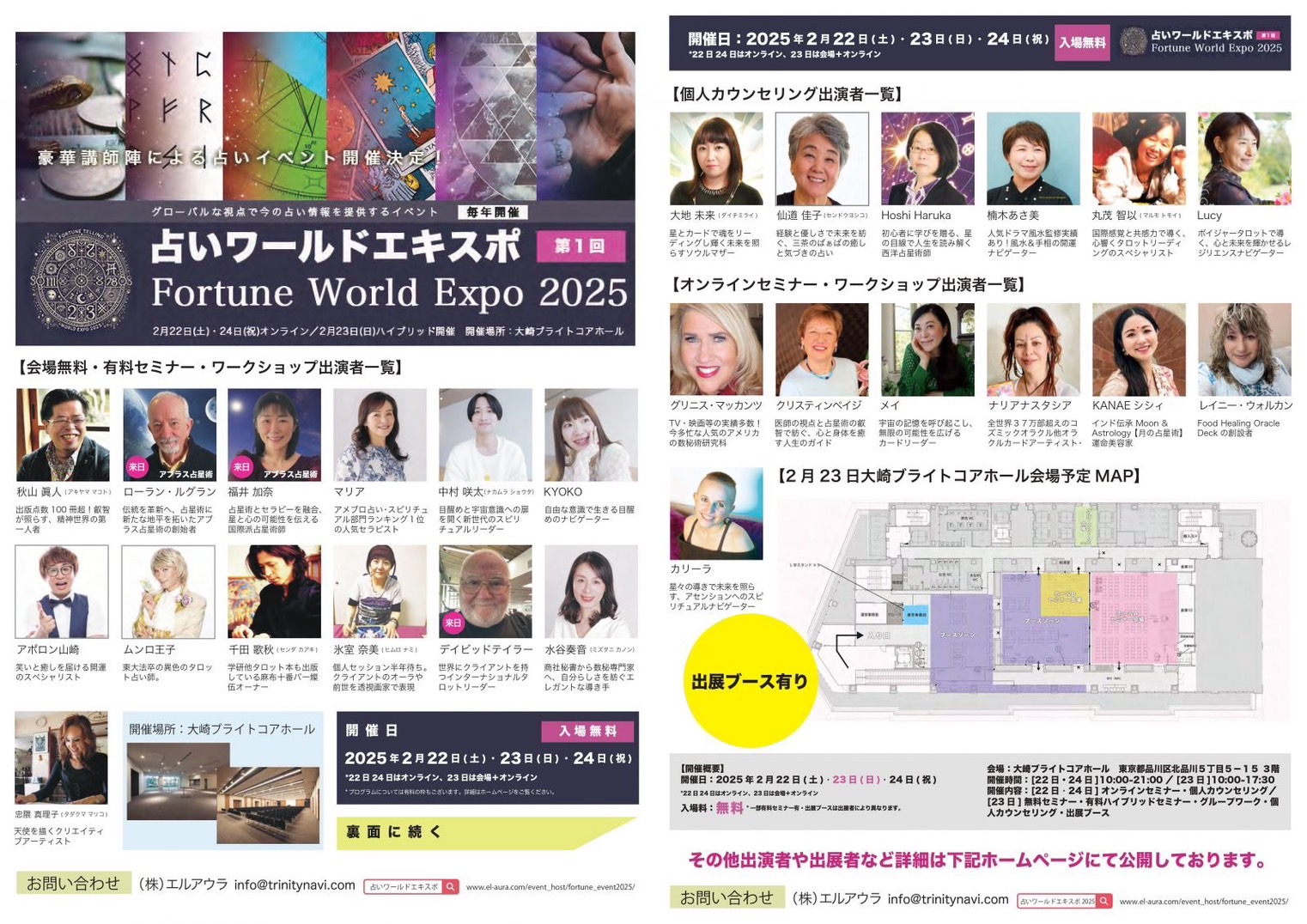The width and height of the screenshot is (1307, 924).
Task: Click the yellow zone on the floor map
Action: pyautogui.click(x=1065, y=594)
